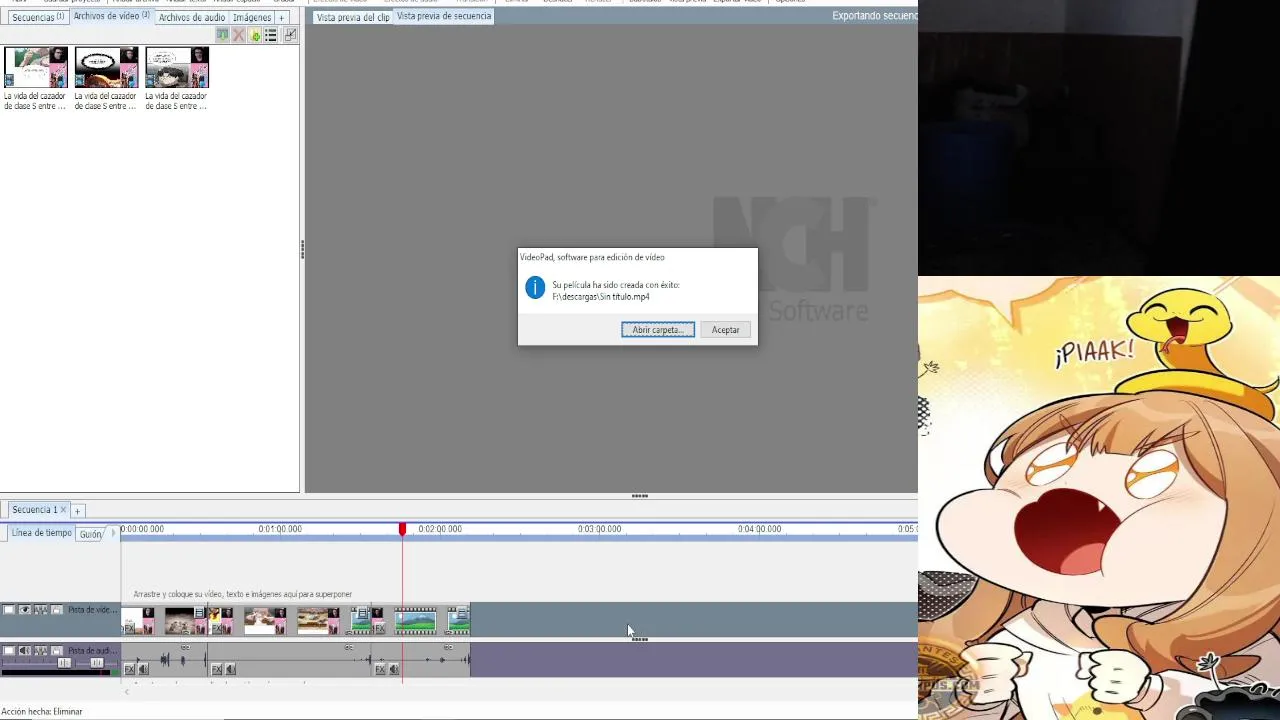This screenshot has height=720, width=1280.
Task: Click the link icon above the last audio clip
Action: click(x=448, y=647)
